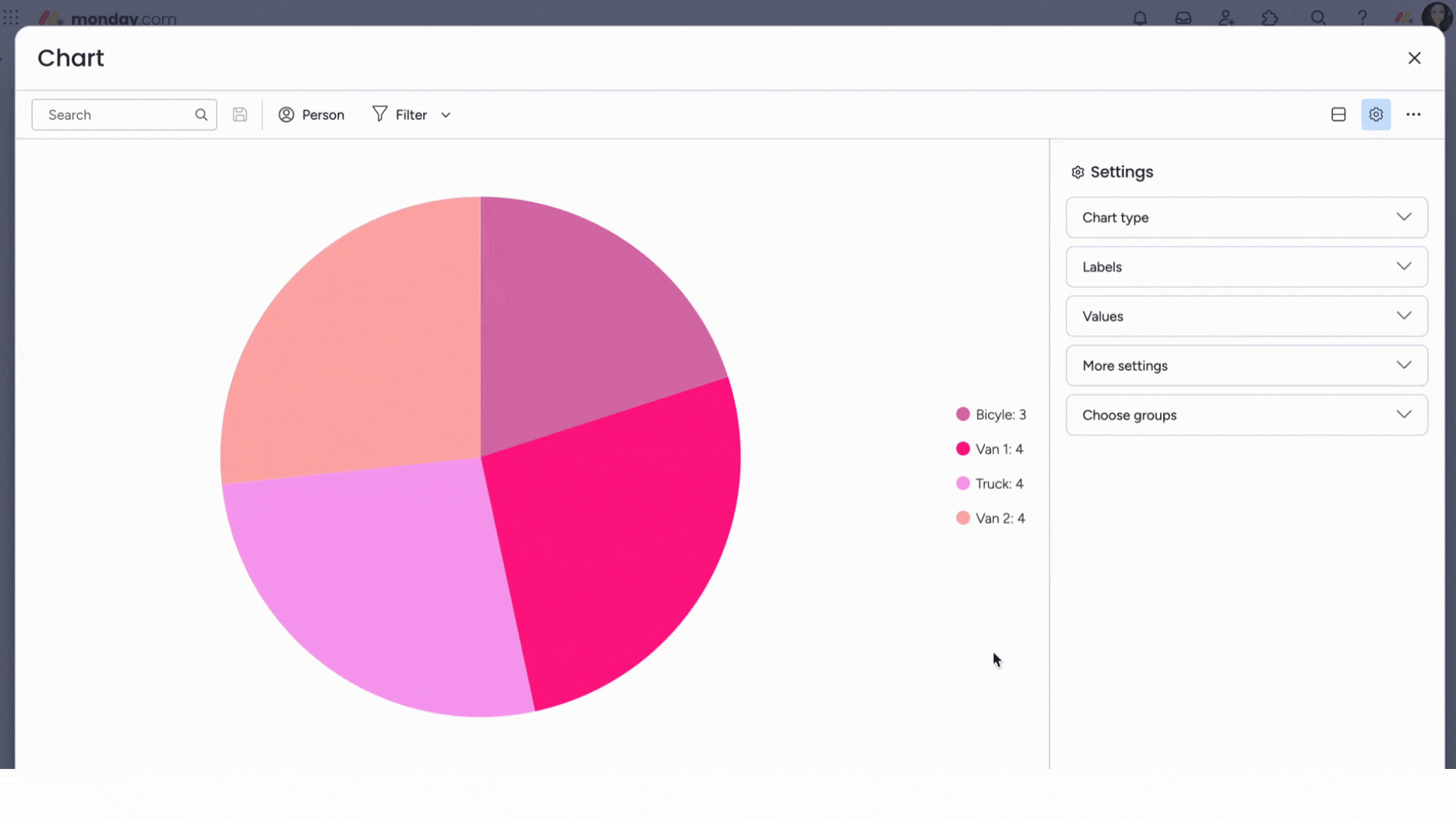Click the inbox message icon
Viewport: 1456px width, 819px height.
pyautogui.click(x=1182, y=18)
